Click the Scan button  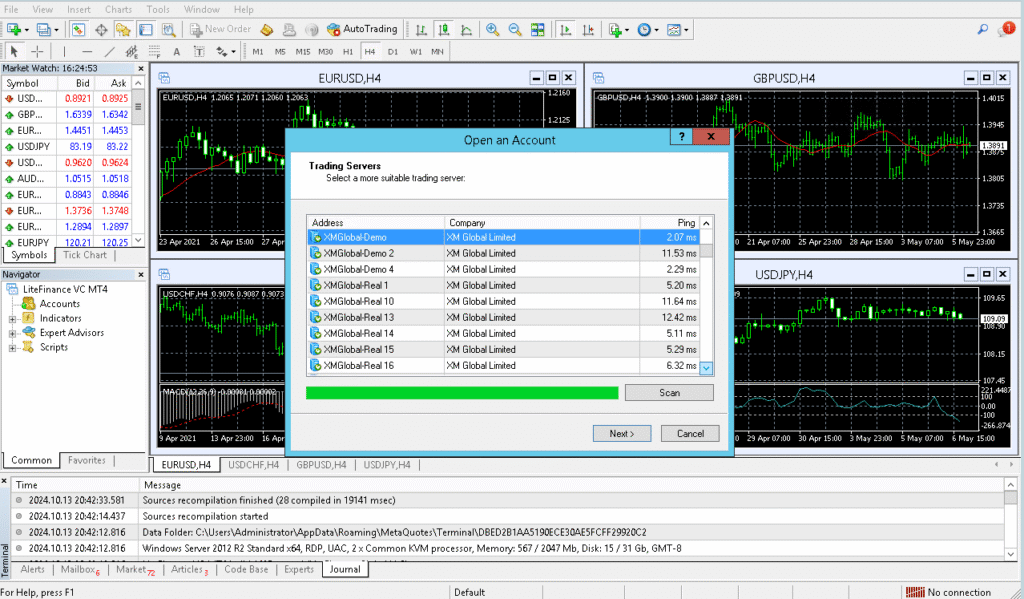(669, 393)
